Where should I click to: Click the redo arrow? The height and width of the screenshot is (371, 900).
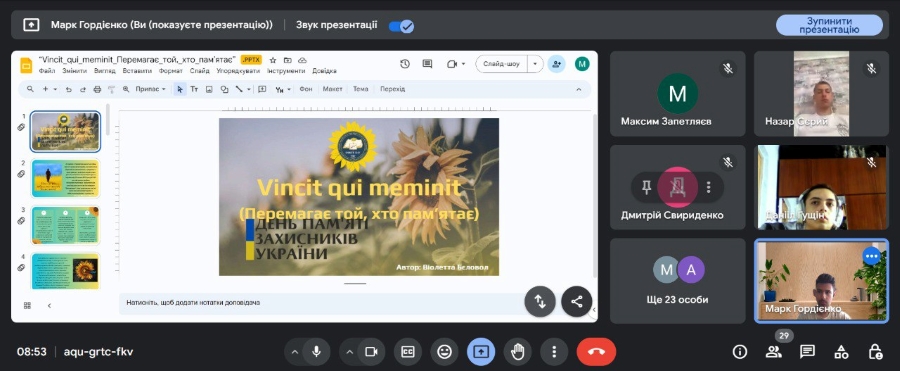pyautogui.click(x=83, y=89)
